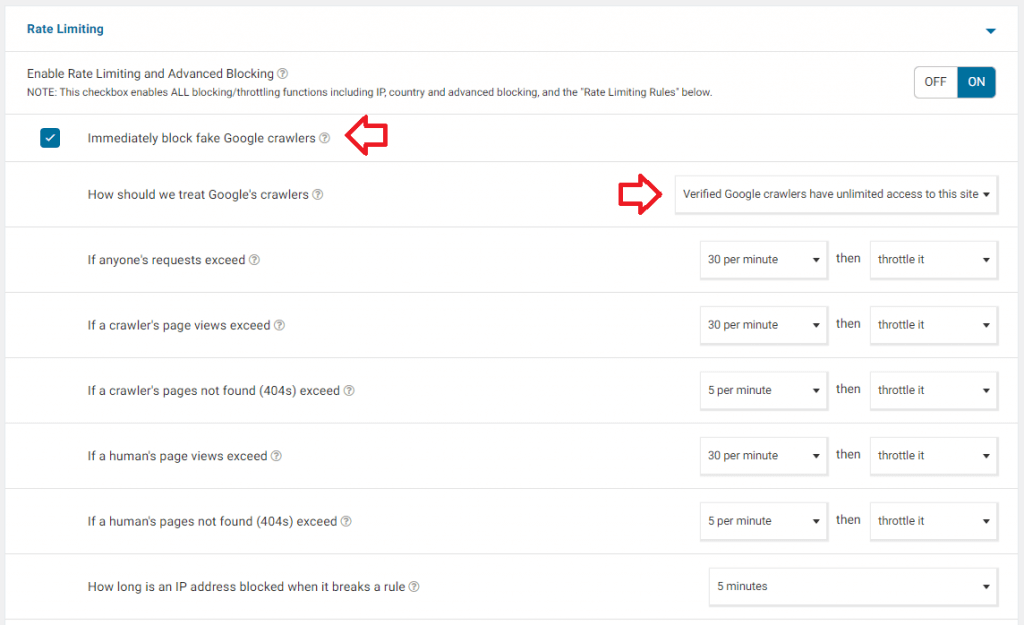Click help icon next to fake Google crawlers
Screen dimensions: 1024x625
pyautogui.click(x=324, y=138)
